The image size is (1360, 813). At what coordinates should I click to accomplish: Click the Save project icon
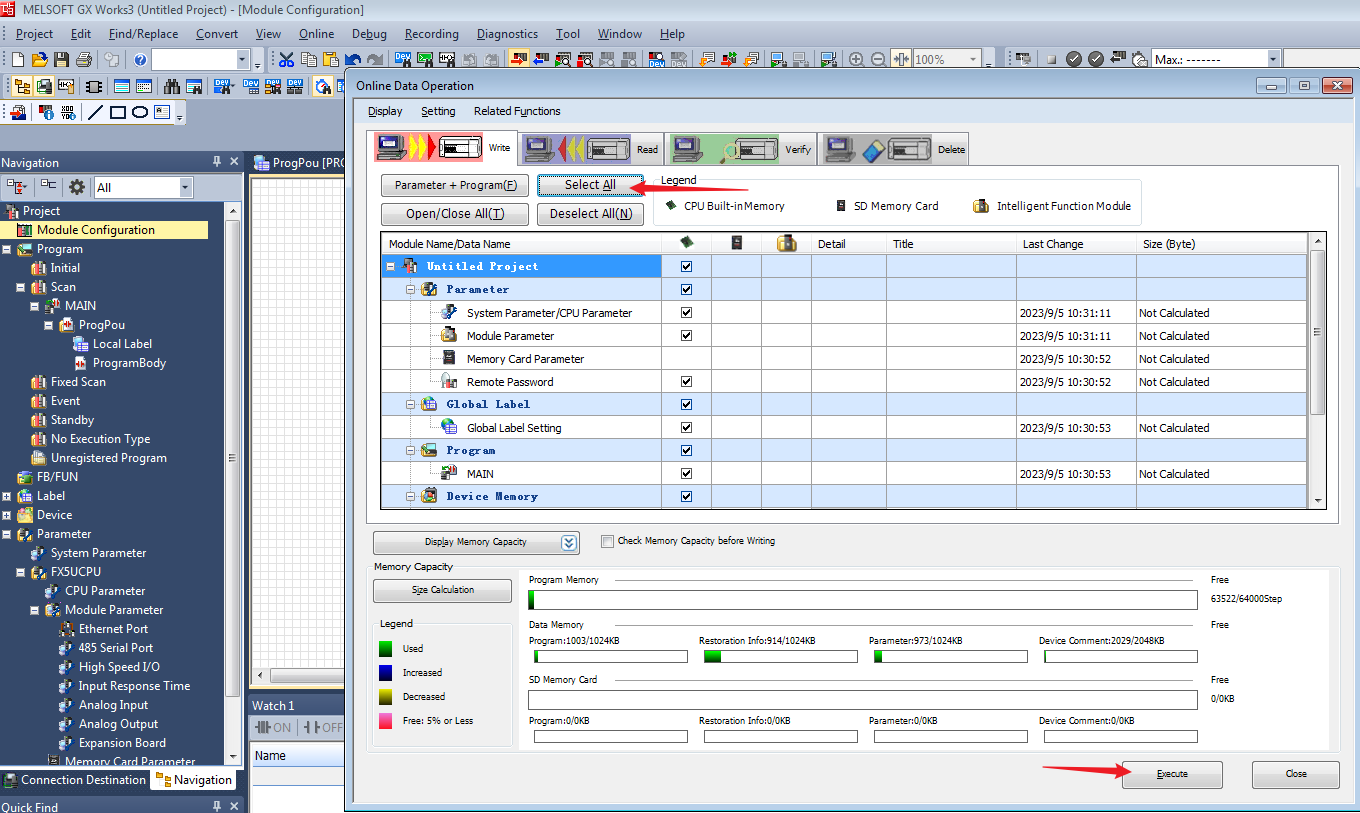pos(62,60)
